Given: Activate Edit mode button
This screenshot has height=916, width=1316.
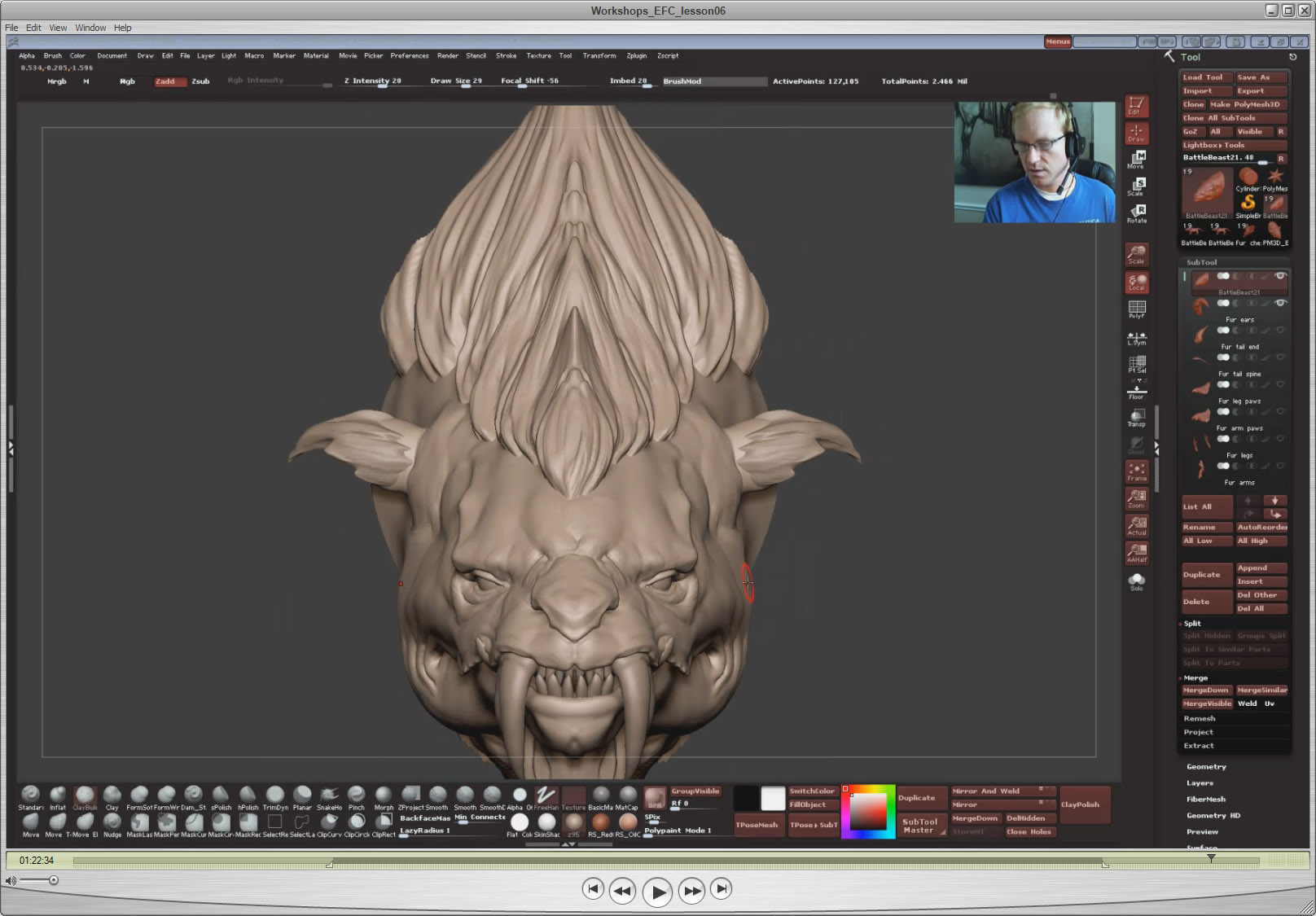Looking at the screenshot, I should (1137, 106).
